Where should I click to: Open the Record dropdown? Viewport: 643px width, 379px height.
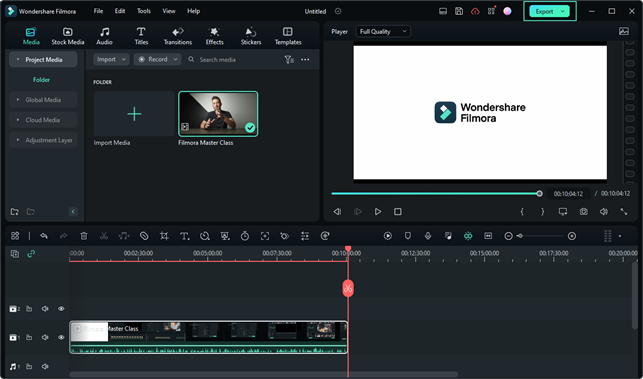(x=157, y=59)
